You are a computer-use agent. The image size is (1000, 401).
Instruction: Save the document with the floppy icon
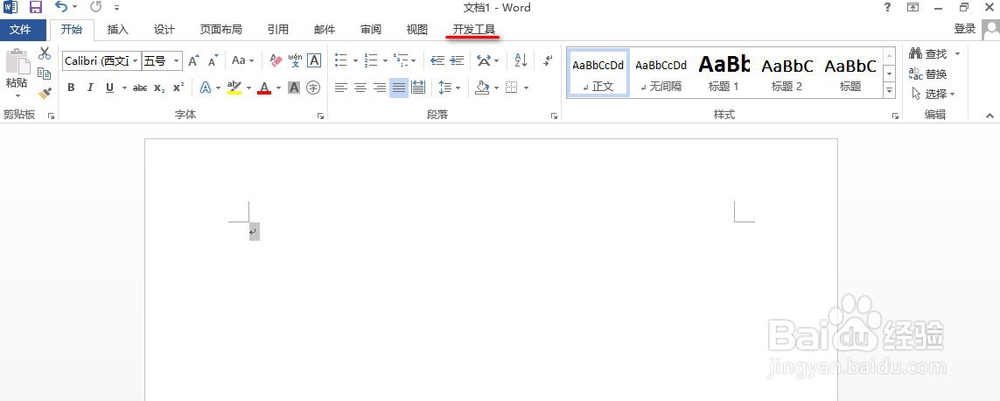[x=36, y=8]
